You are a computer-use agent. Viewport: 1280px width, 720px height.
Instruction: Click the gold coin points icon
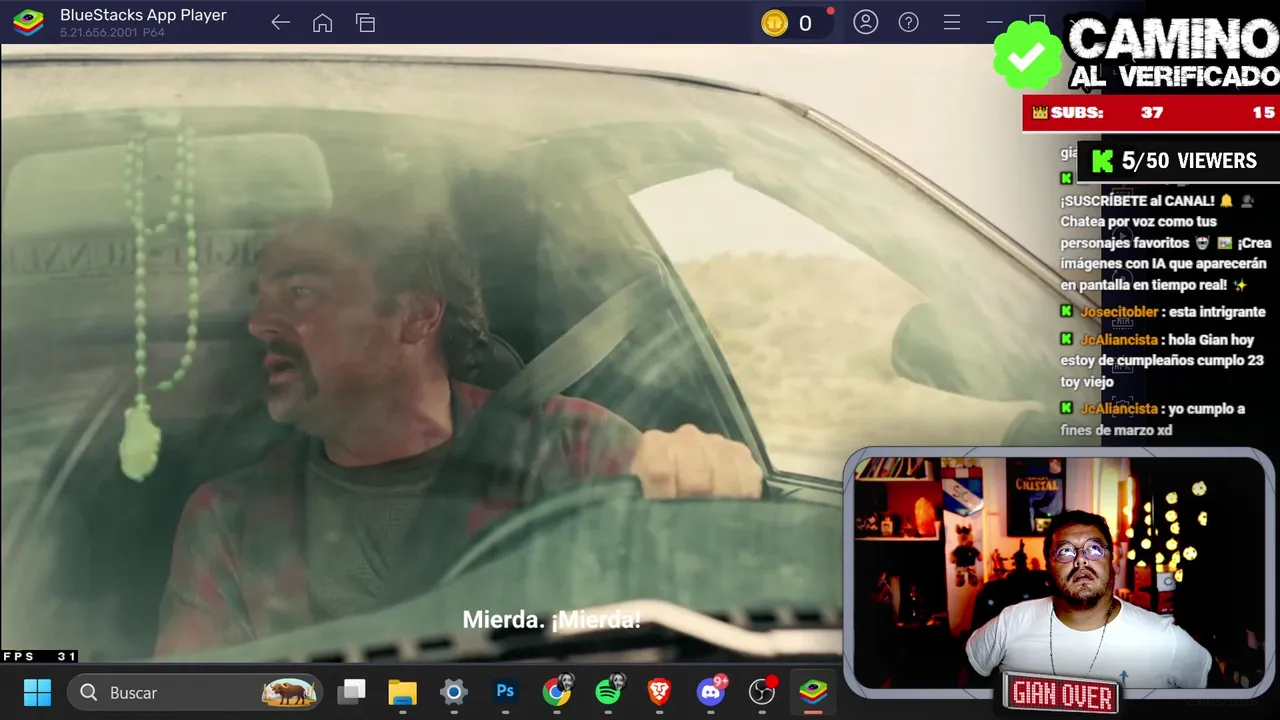click(774, 23)
